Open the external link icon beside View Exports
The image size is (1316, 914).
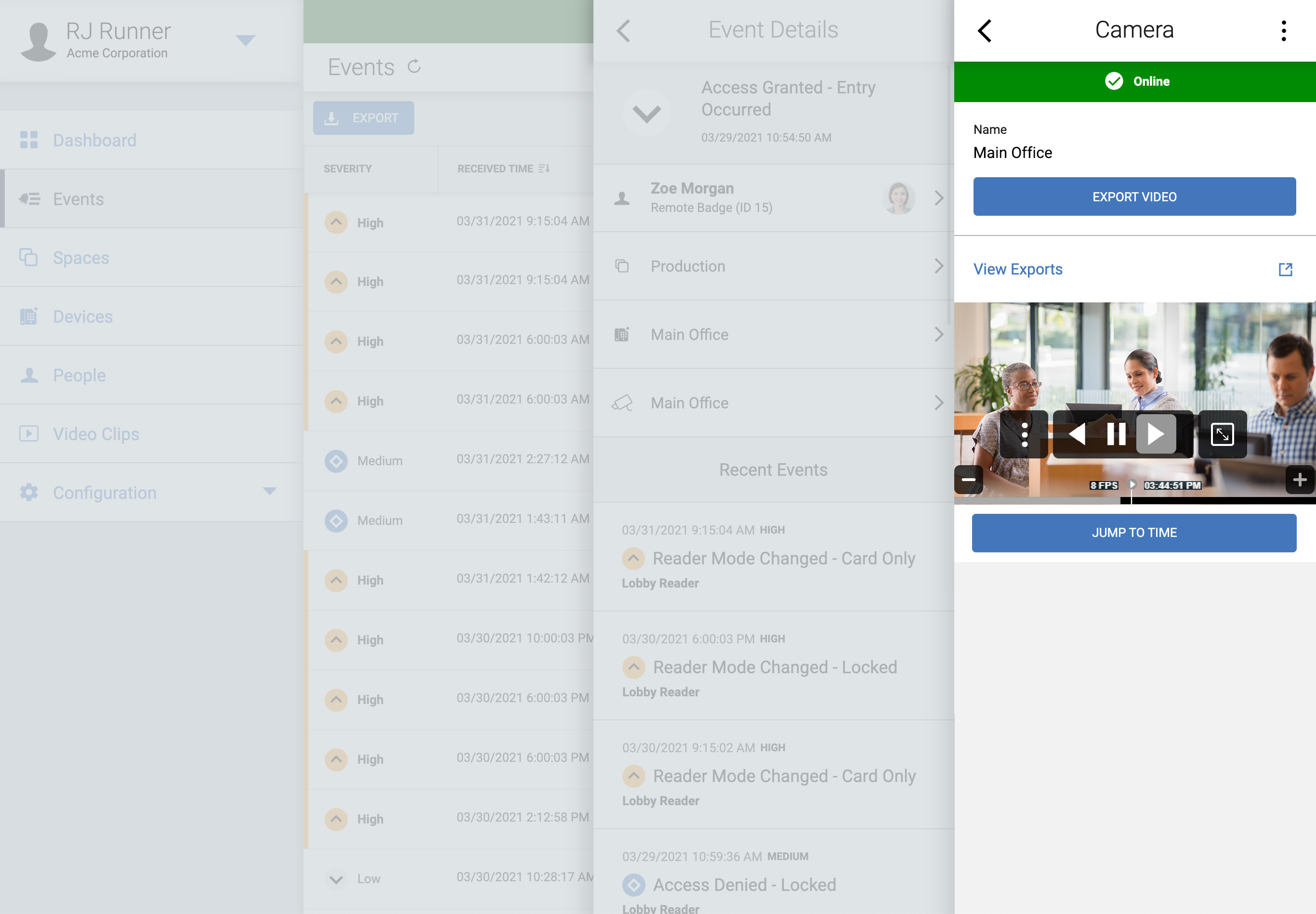tap(1285, 270)
